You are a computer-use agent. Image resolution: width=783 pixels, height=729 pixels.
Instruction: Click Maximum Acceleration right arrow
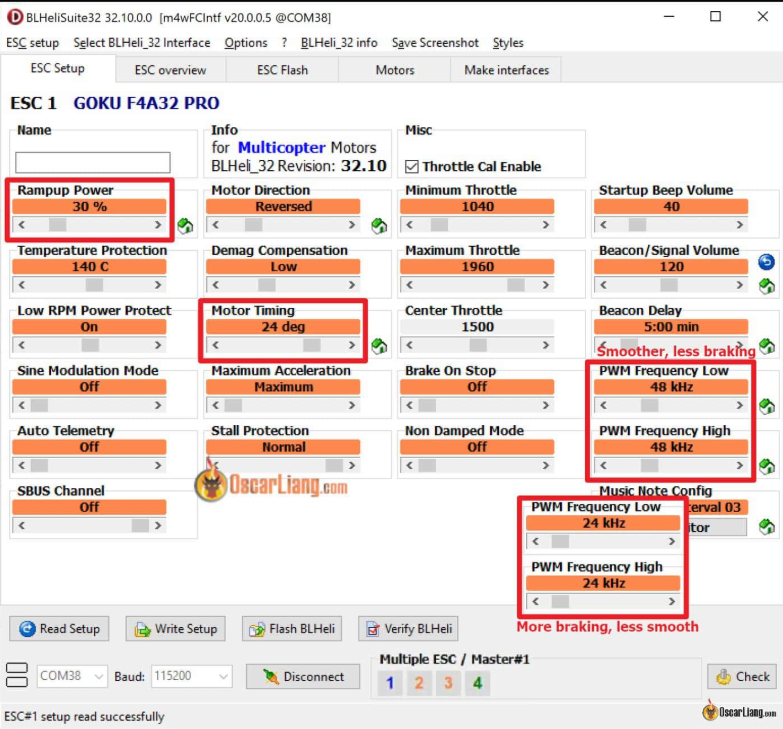[x=352, y=405]
